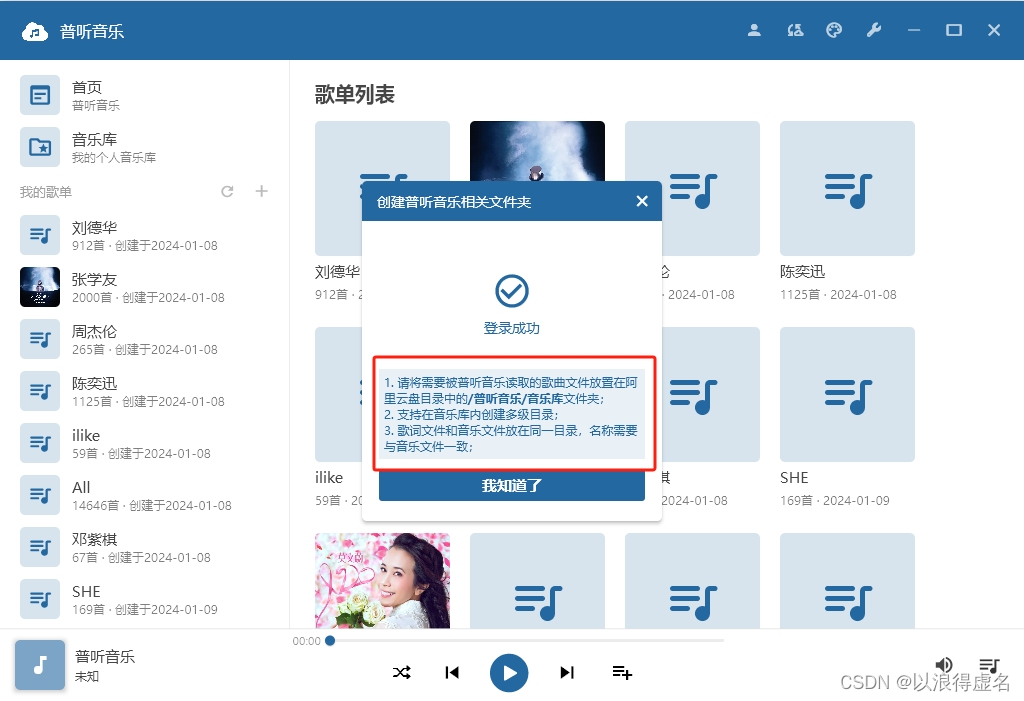Open the 刘德华 playlist card in grid
1024x701 pixels.
(338, 188)
